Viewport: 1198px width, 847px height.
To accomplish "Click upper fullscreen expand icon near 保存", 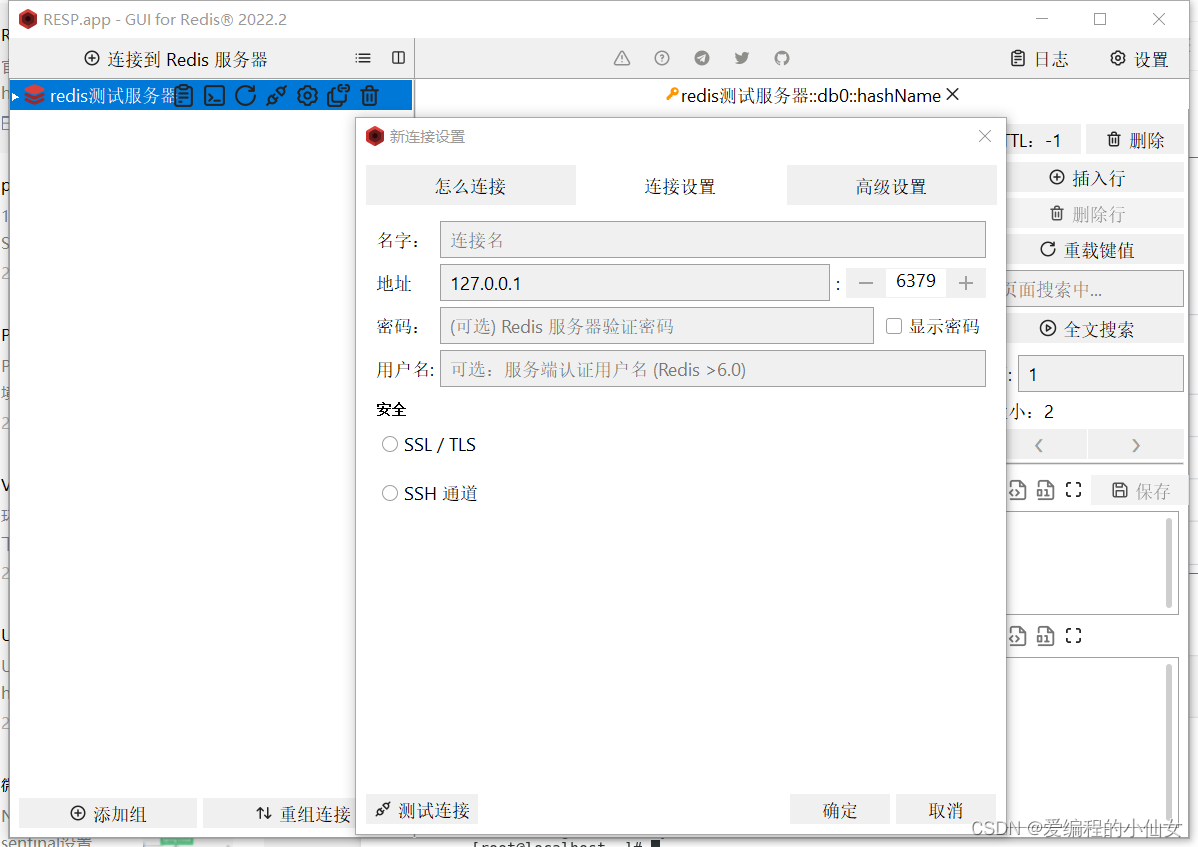I will pyautogui.click(x=1073, y=490).
